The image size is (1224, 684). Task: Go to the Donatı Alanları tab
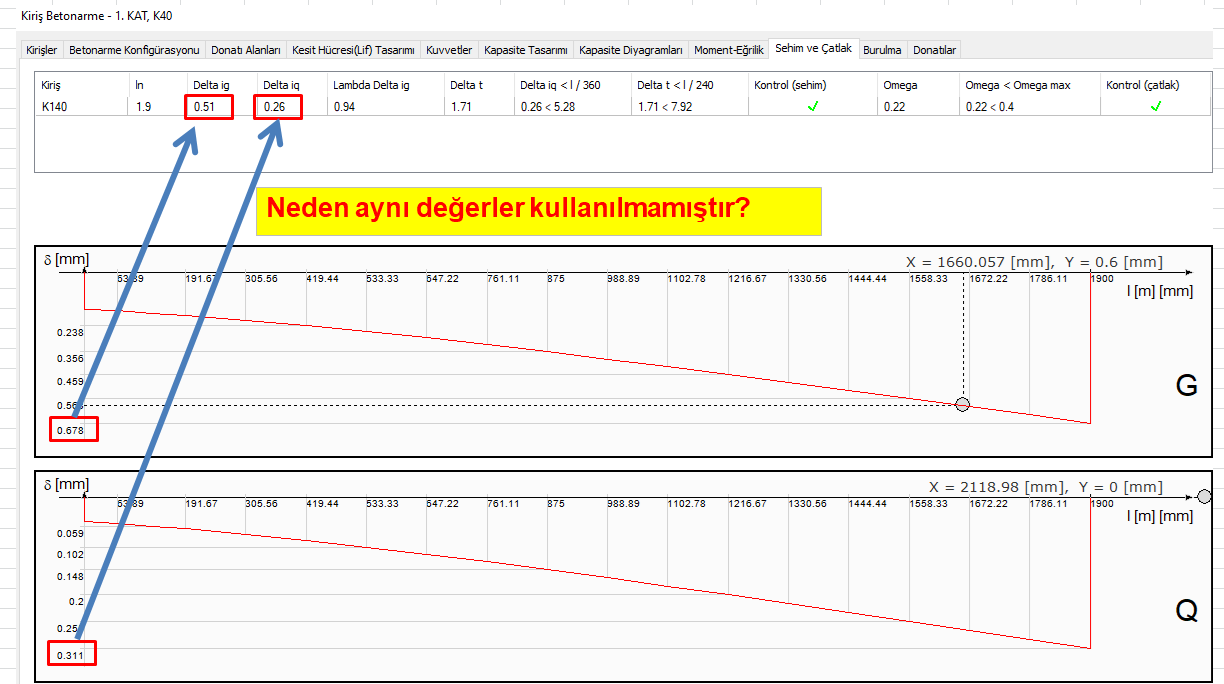coord(246,50)
